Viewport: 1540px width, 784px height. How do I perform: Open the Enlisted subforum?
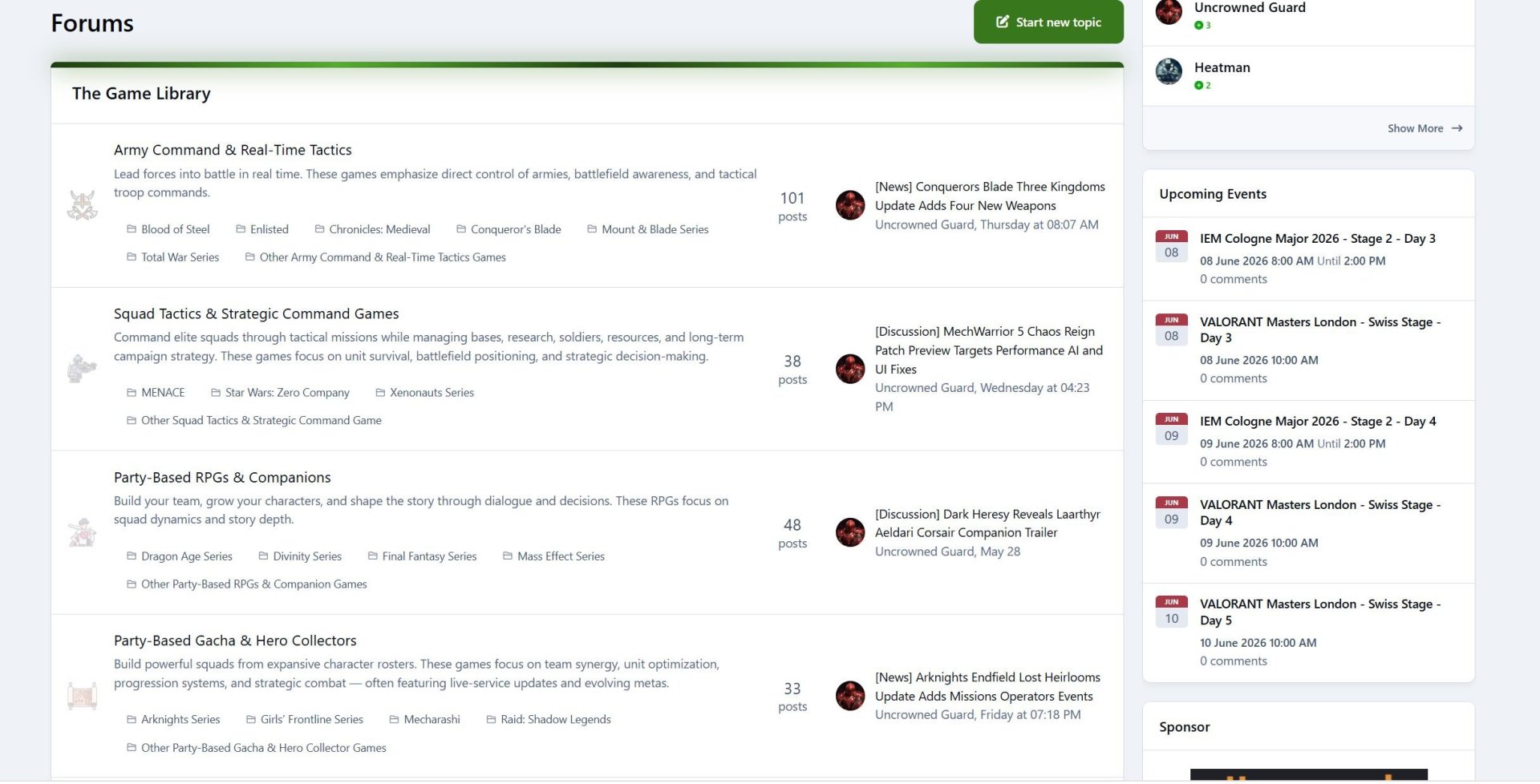262,229
